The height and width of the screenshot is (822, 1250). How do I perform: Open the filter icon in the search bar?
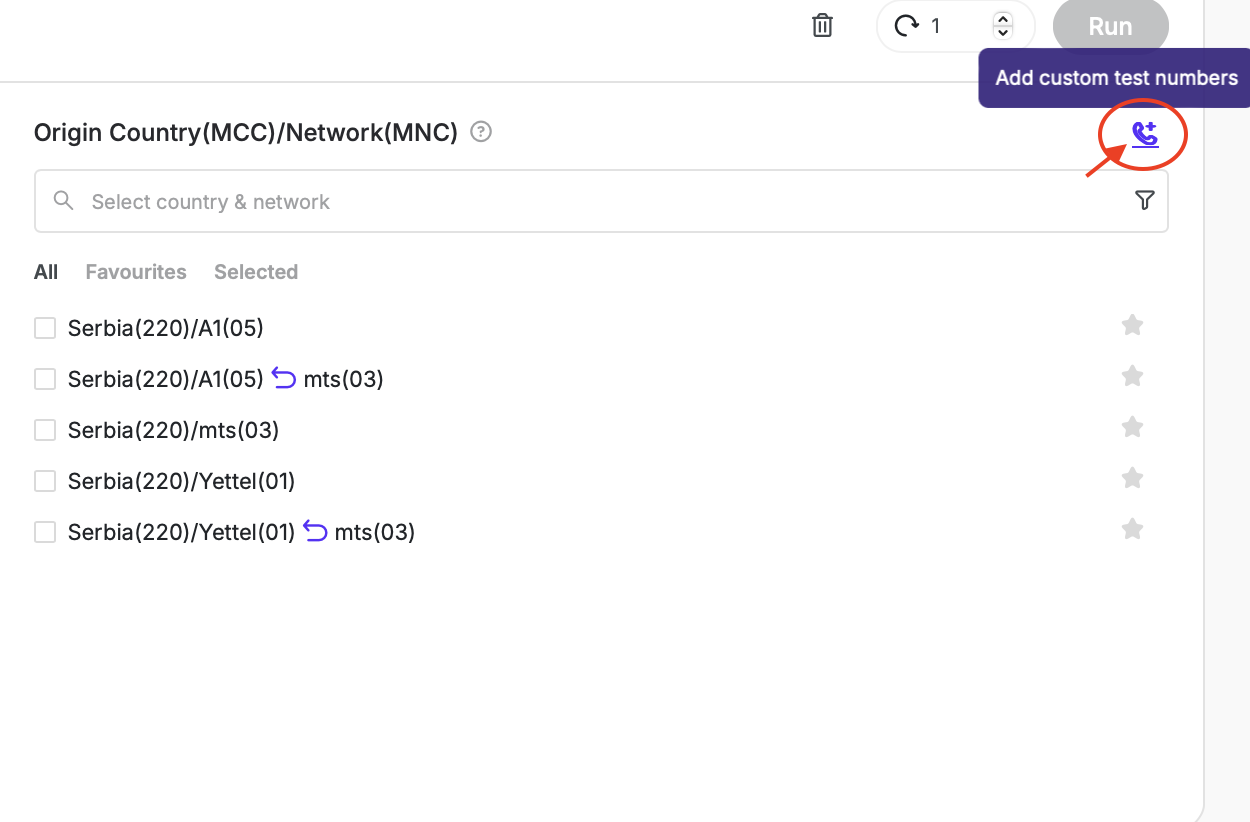pos(1145,200)
